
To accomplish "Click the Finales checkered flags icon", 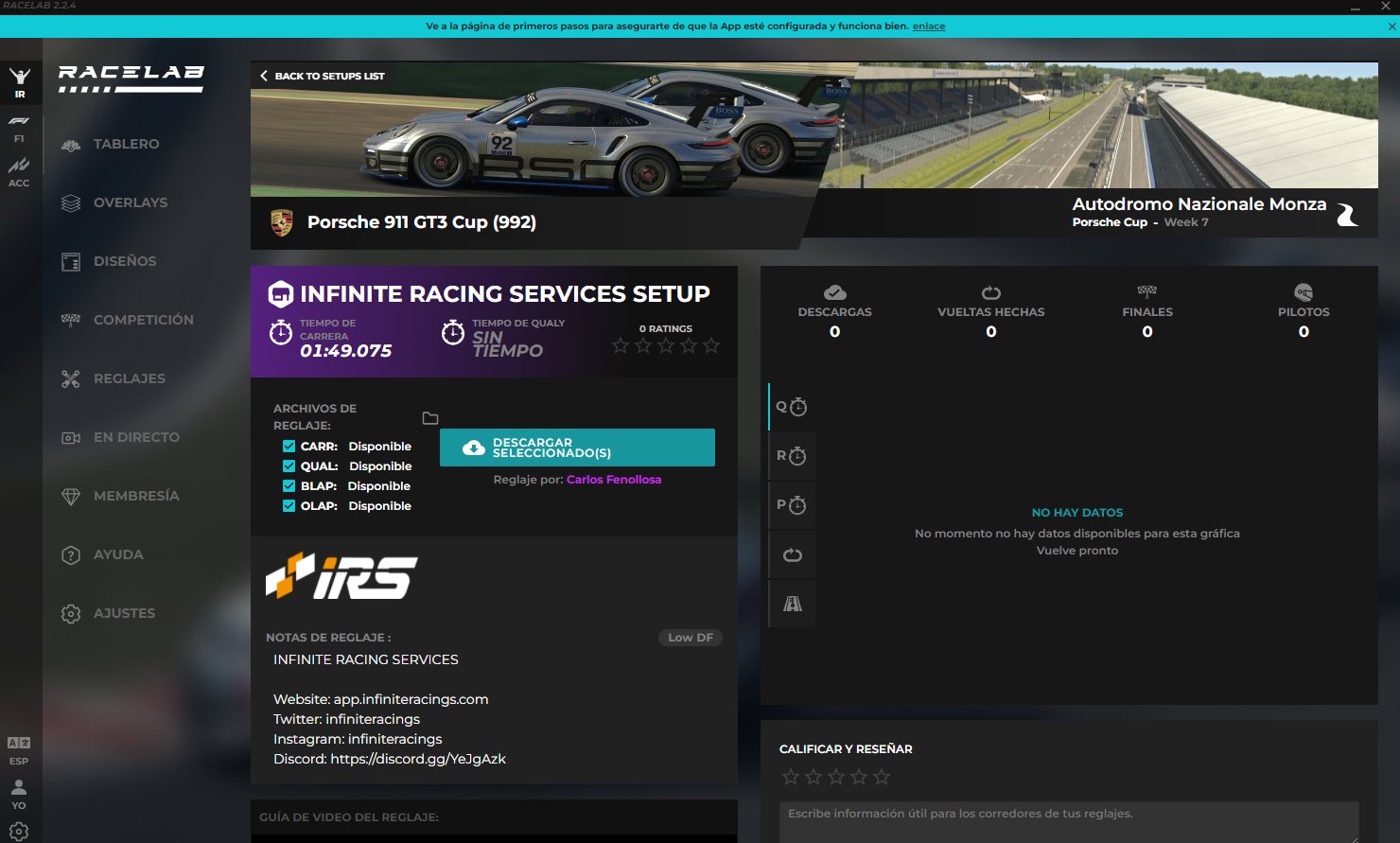I will (x=1147, y=291).
